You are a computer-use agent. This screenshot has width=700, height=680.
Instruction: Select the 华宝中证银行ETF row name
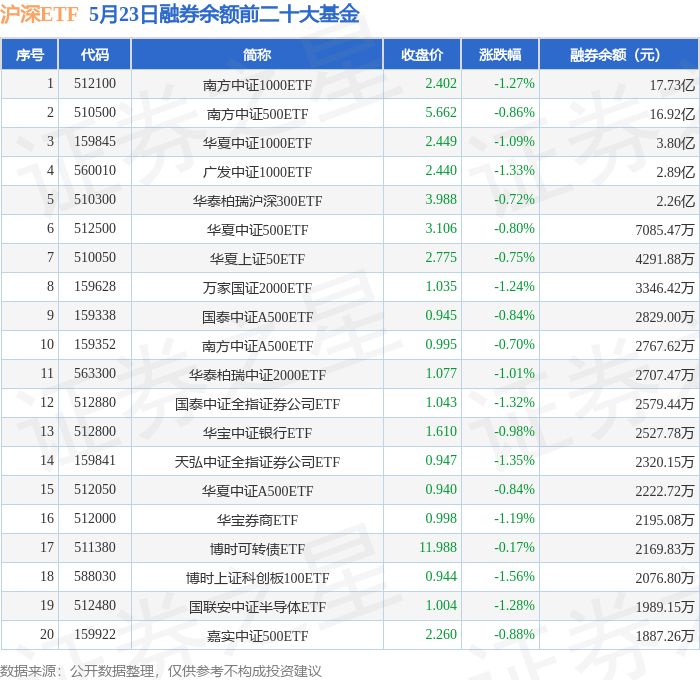pos(257,433)
